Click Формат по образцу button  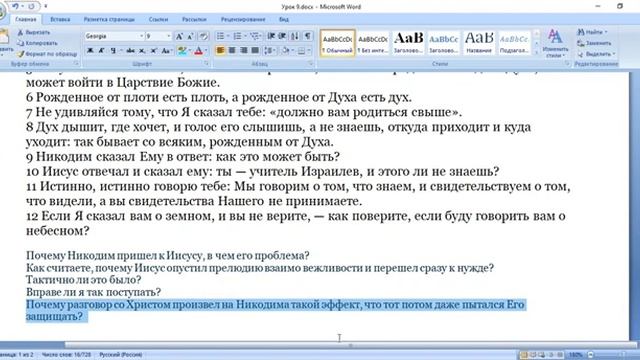click(47, 53)
